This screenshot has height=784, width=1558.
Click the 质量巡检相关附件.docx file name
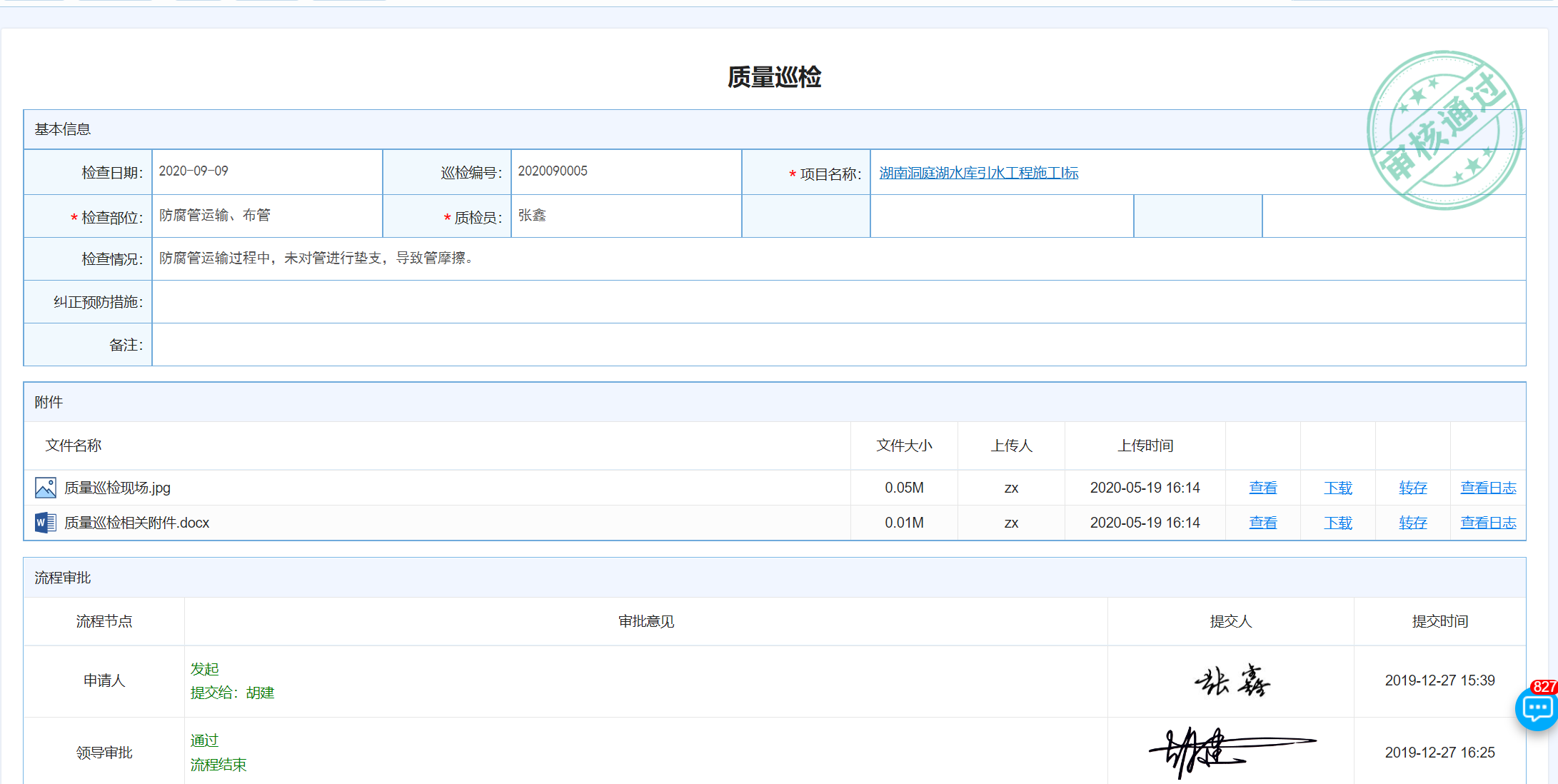pos(136,523)
